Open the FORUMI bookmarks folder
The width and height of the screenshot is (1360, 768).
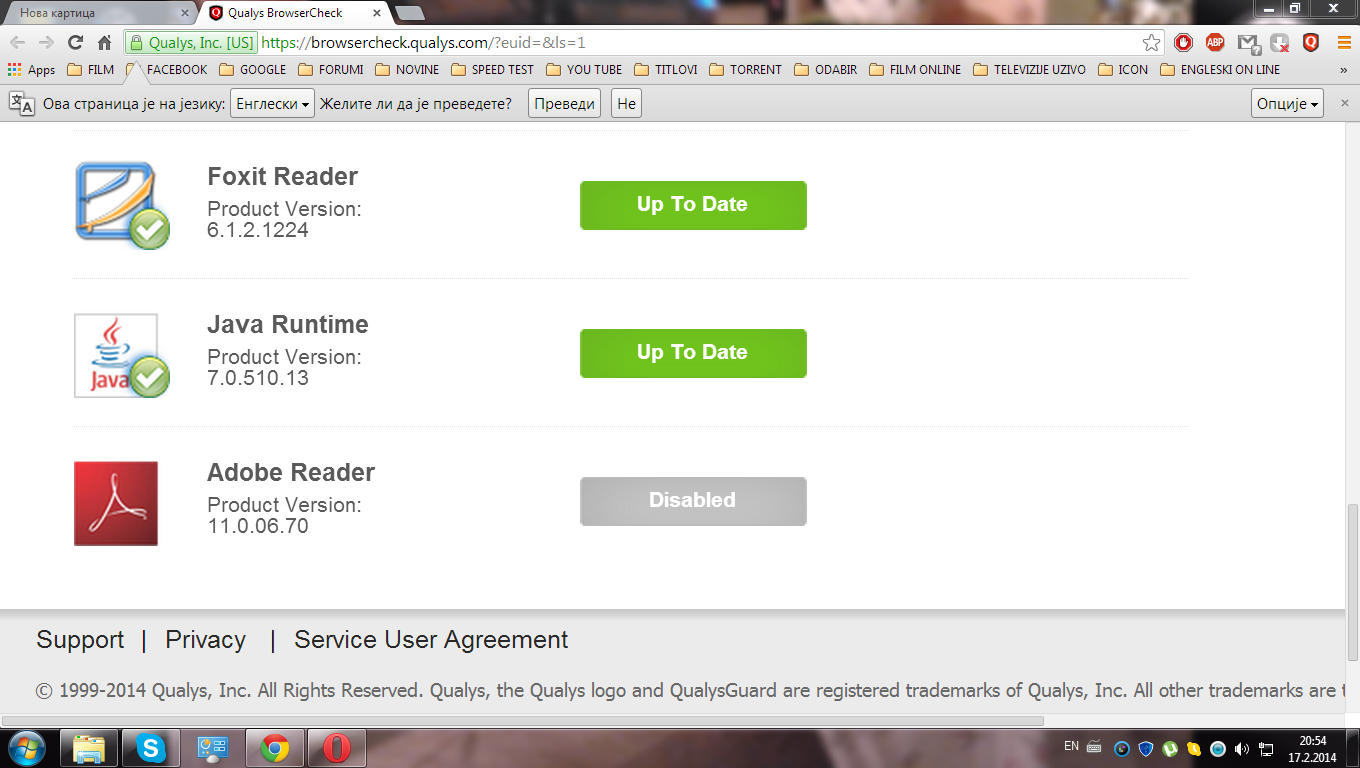pos(330,70)
